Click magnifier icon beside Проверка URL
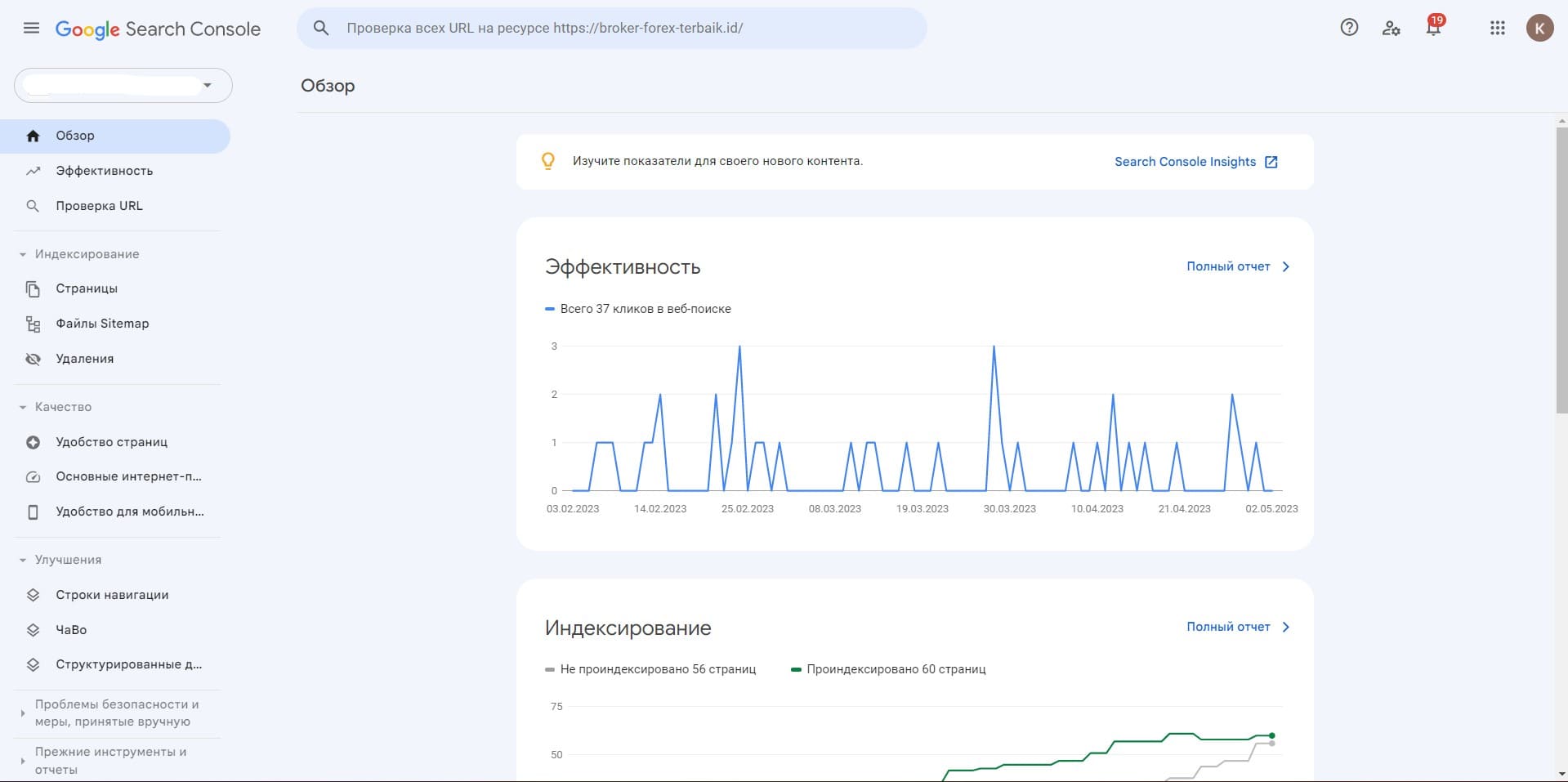This screenshot has height=782, width=1568. pyautogui.click(x=33, y=206)
